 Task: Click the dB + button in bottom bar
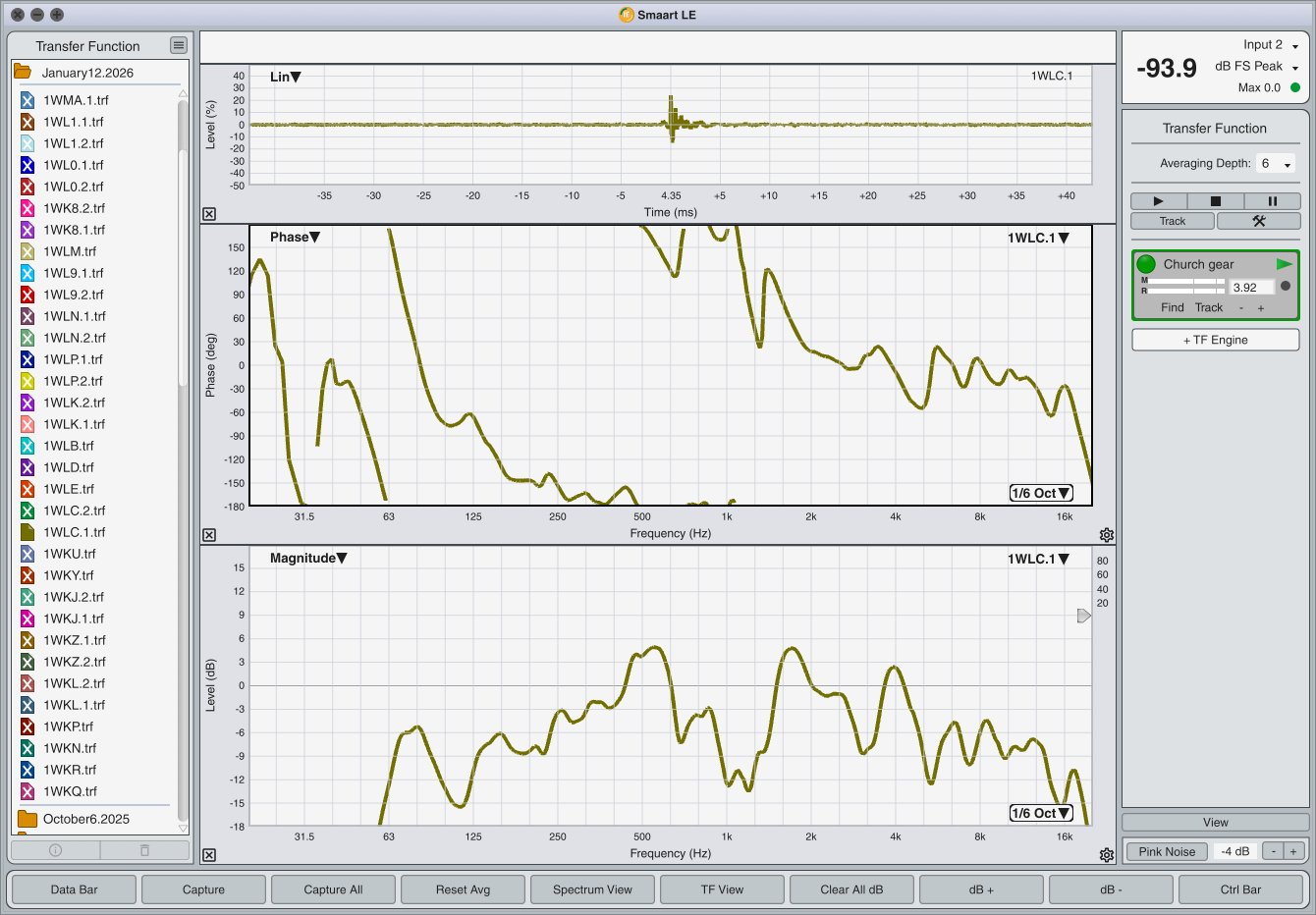point(981,889)
